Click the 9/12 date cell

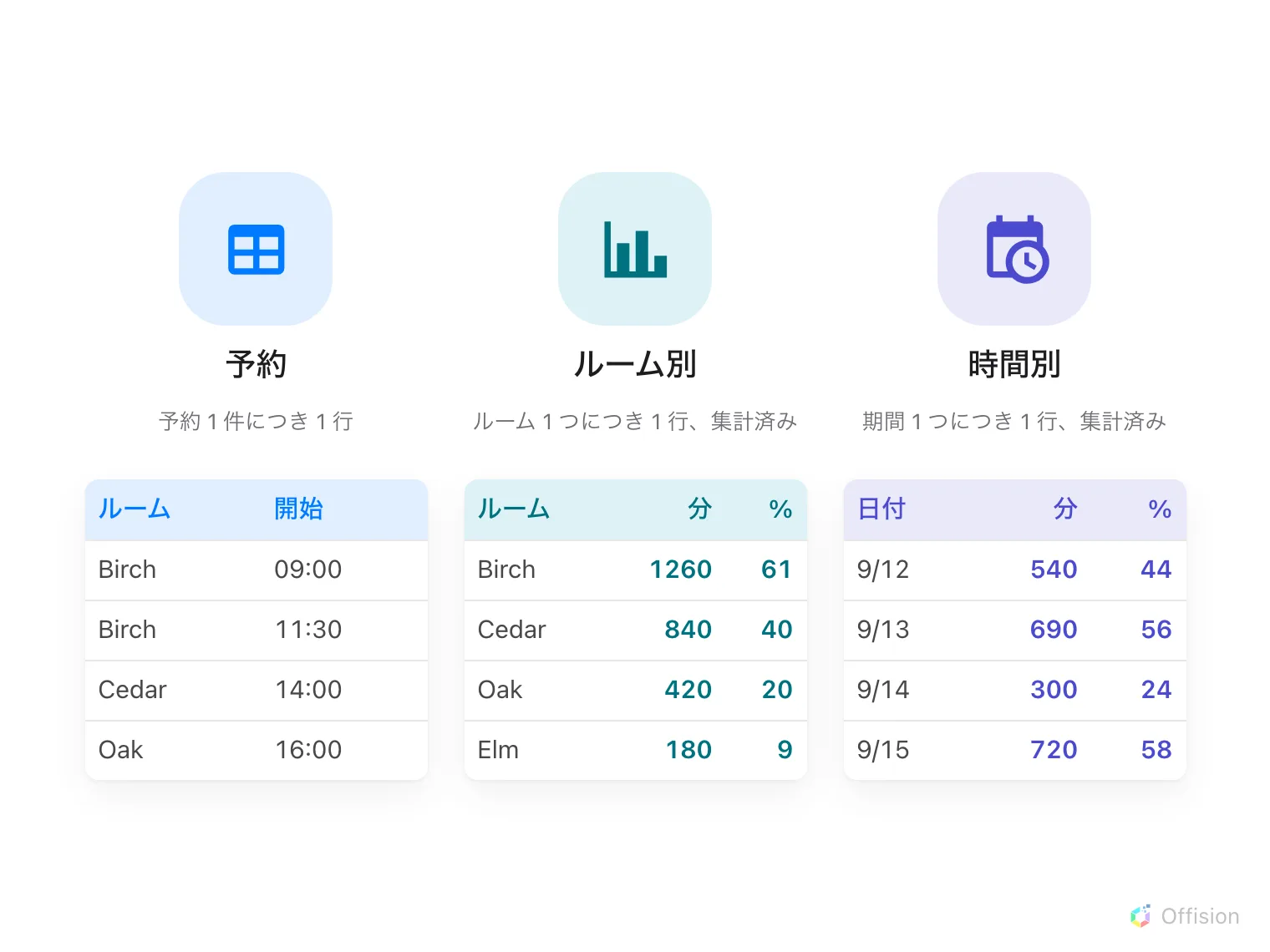tap(883, 570)
